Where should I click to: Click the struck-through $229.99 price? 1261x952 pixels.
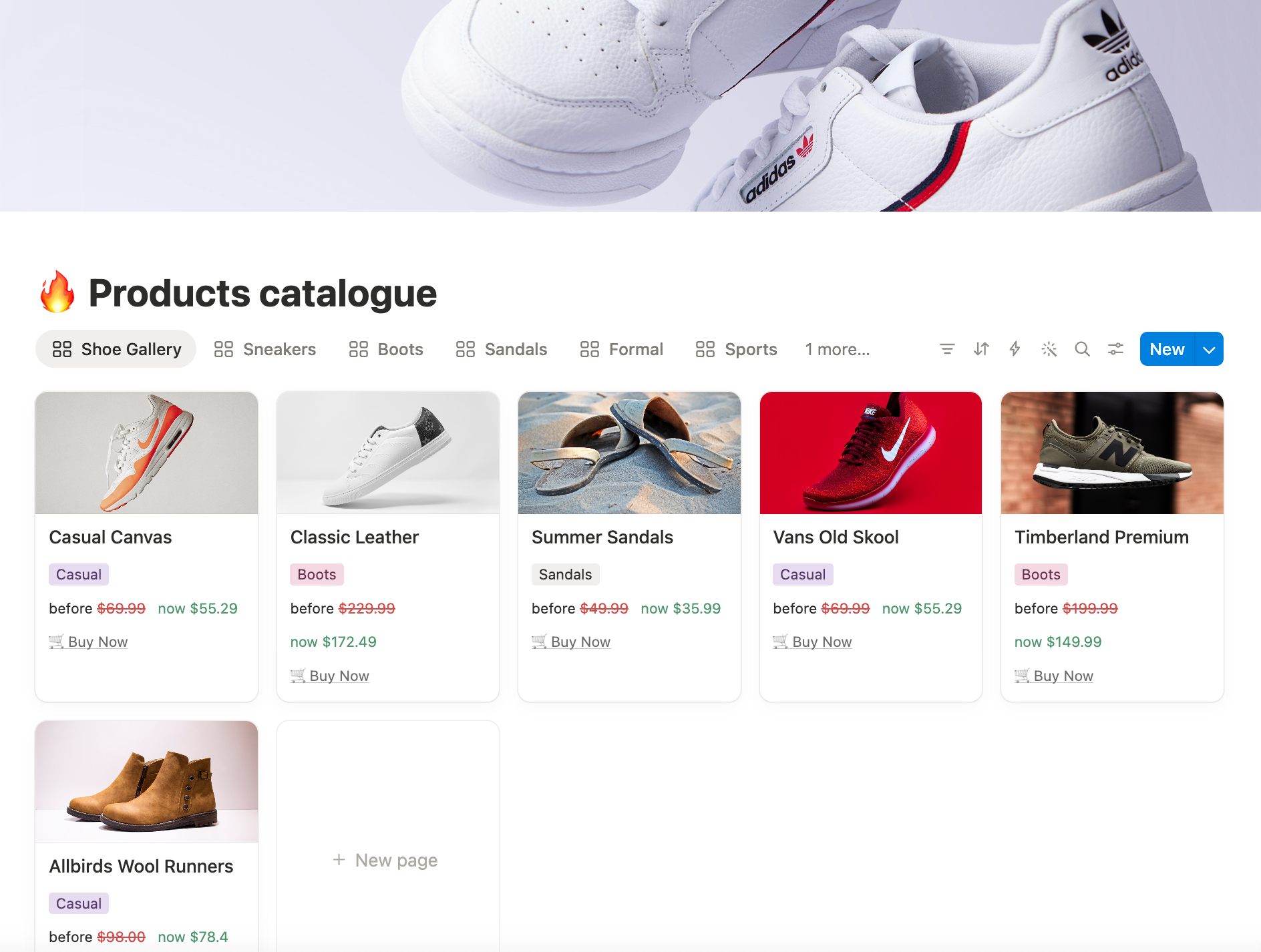point(367,608)
